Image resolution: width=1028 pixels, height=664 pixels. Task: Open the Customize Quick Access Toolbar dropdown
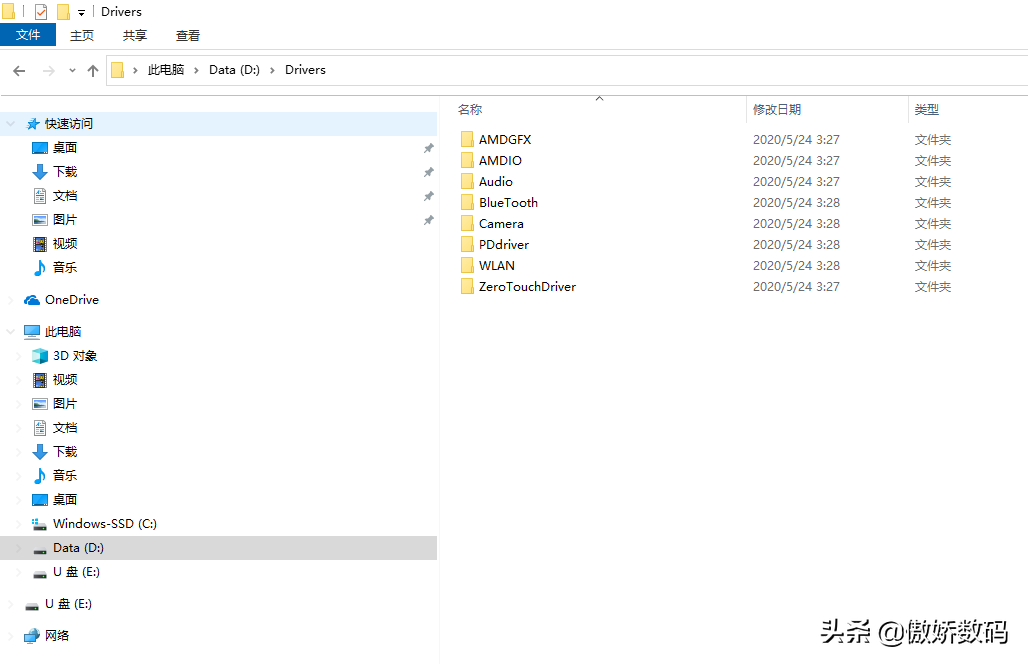click(81, 12)
